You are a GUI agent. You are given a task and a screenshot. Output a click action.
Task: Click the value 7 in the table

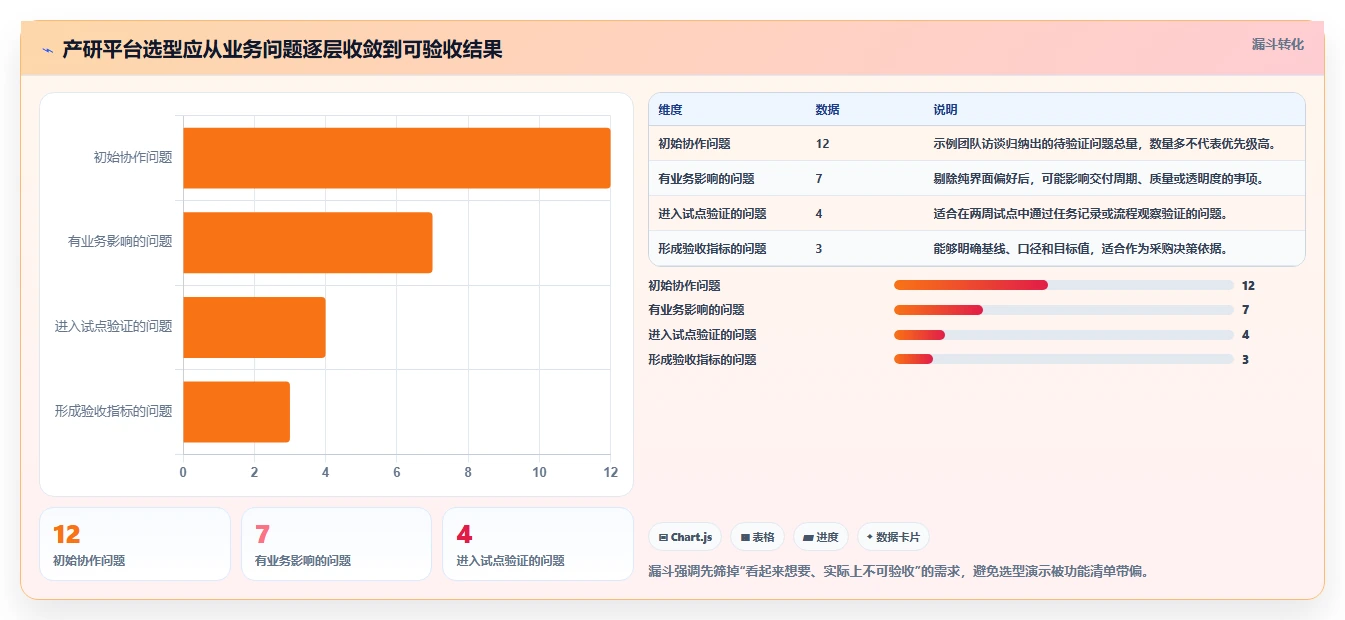819,179
